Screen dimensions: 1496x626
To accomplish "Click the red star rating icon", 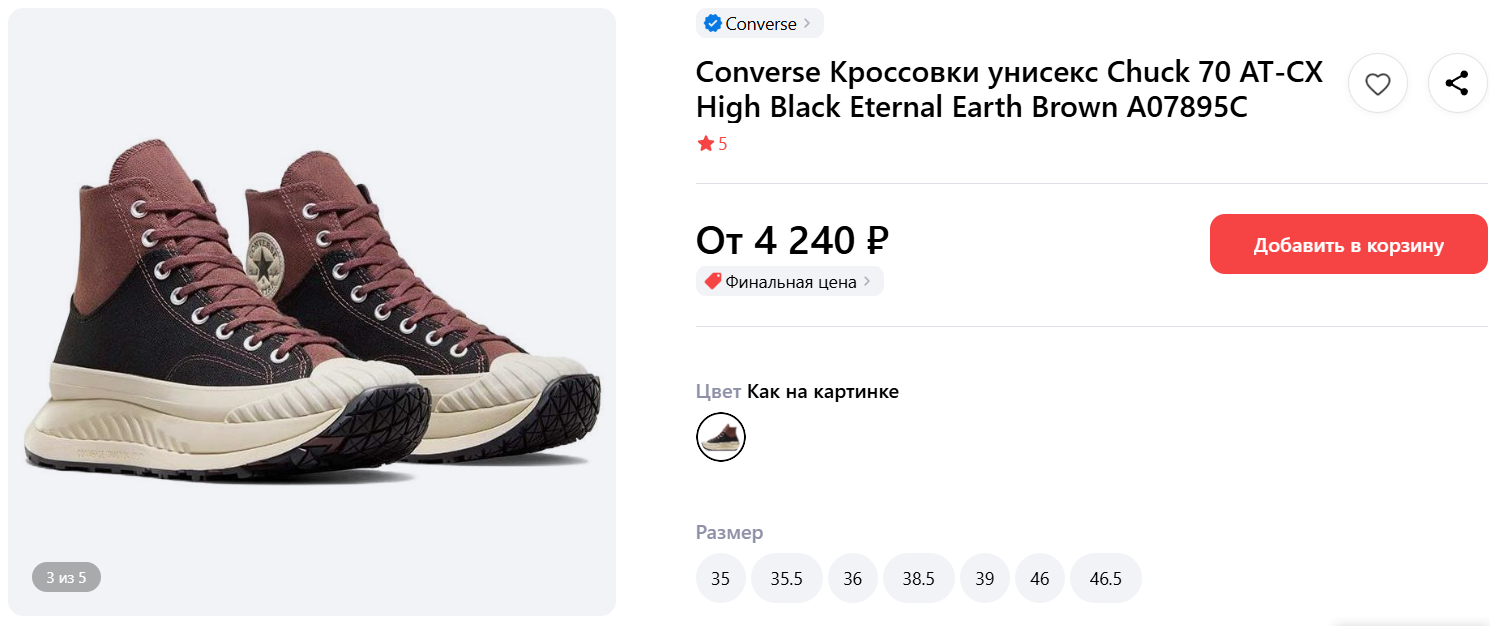I will pos(706,144).
